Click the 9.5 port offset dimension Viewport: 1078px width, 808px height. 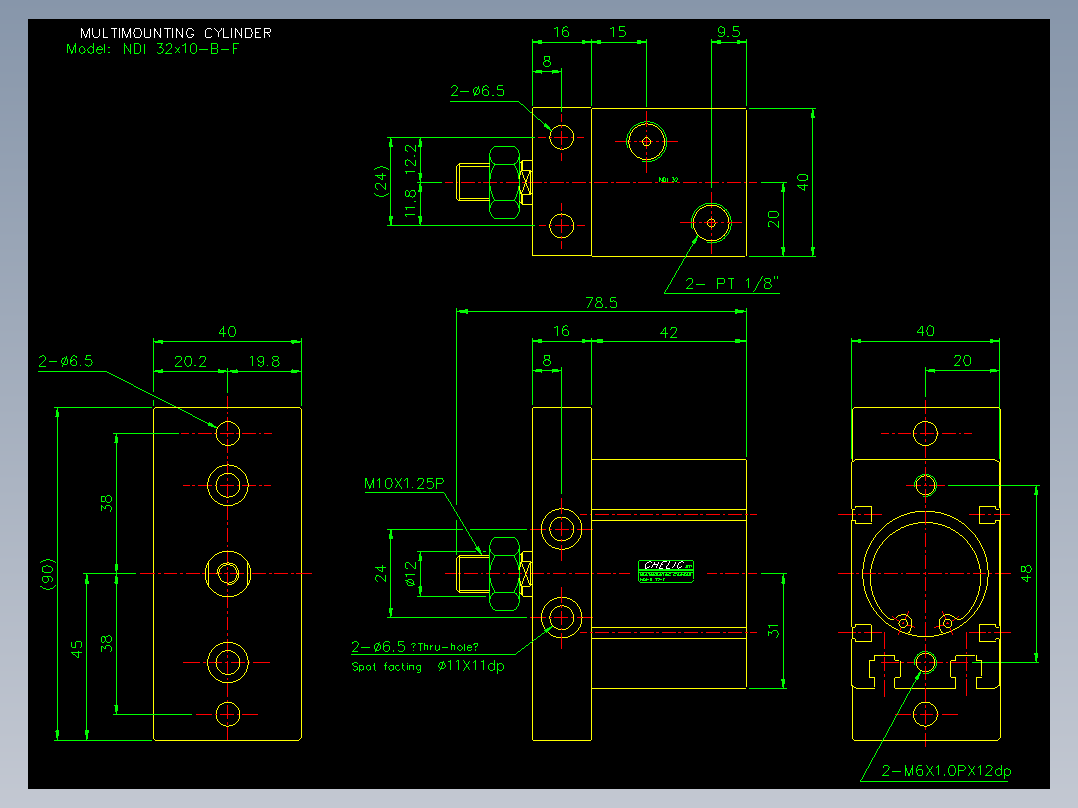[x=729, y=32]
